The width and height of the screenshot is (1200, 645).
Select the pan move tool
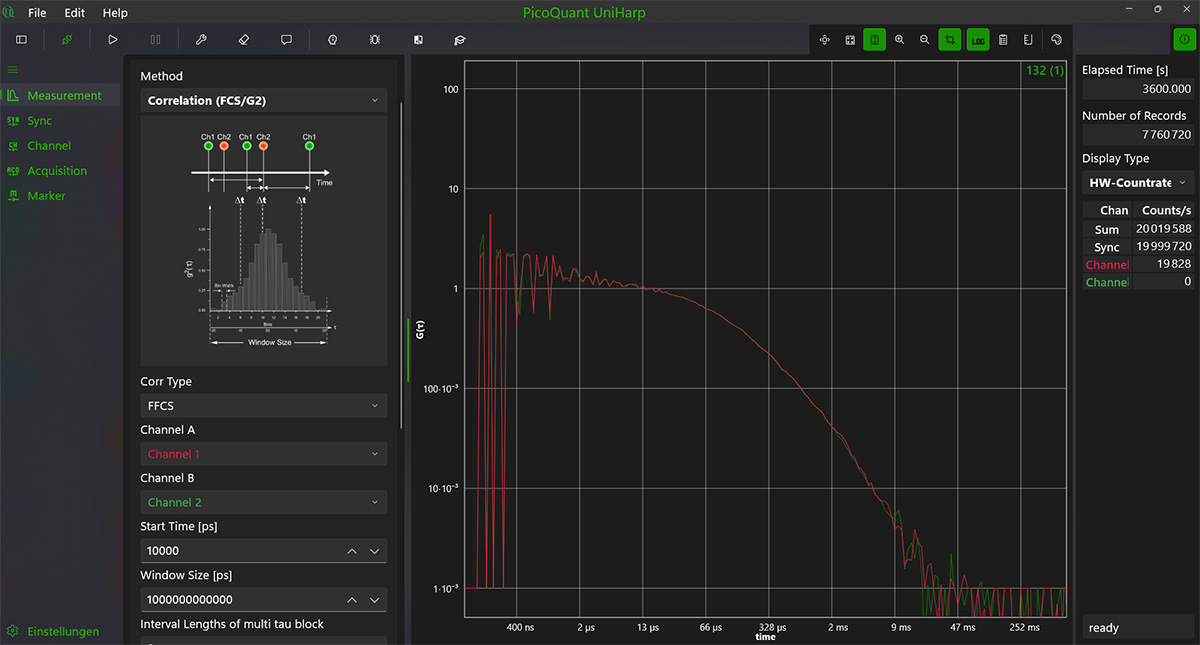click(x=825, y=40)
